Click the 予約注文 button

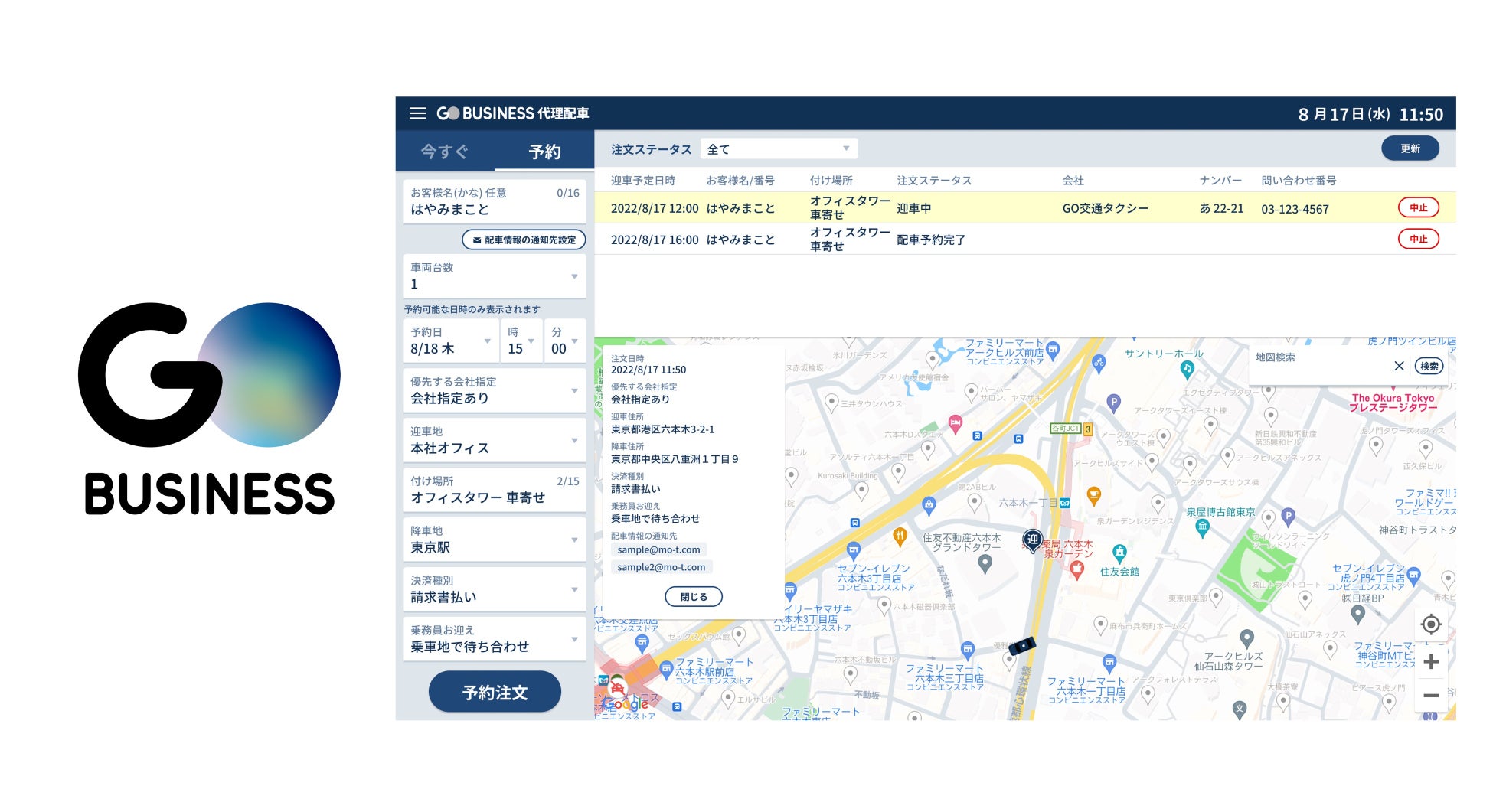[495, 692]
